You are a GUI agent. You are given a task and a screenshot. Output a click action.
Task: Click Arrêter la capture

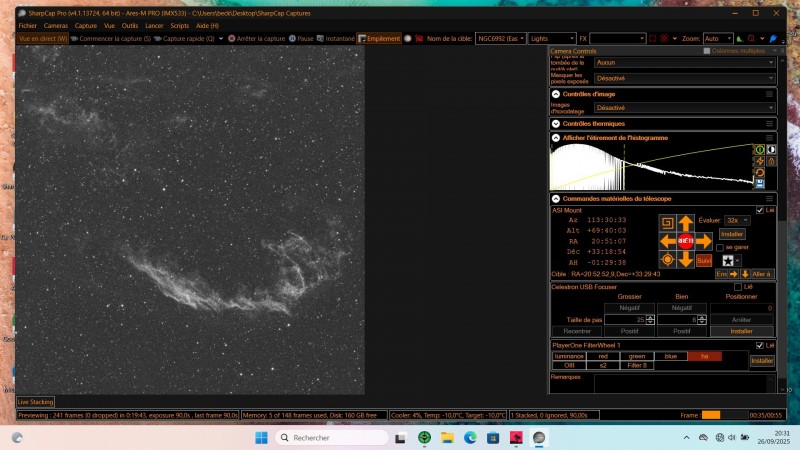pos(257,39)
